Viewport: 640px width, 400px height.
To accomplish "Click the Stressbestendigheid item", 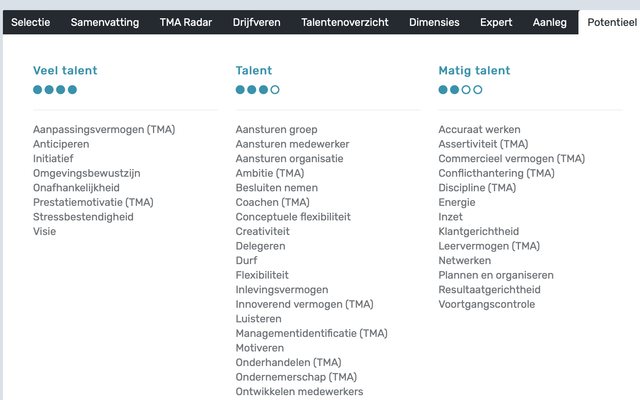I will pos(83,217).
